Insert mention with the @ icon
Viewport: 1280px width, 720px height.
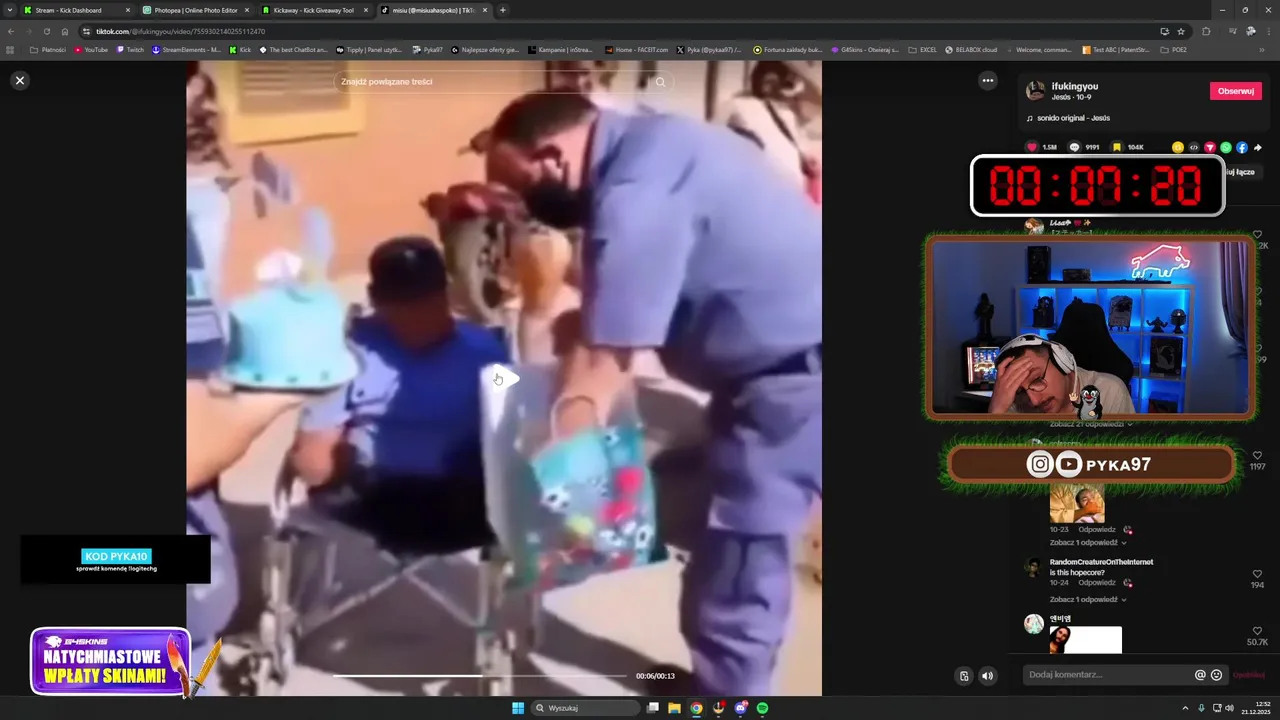(x=1200, y=675)
